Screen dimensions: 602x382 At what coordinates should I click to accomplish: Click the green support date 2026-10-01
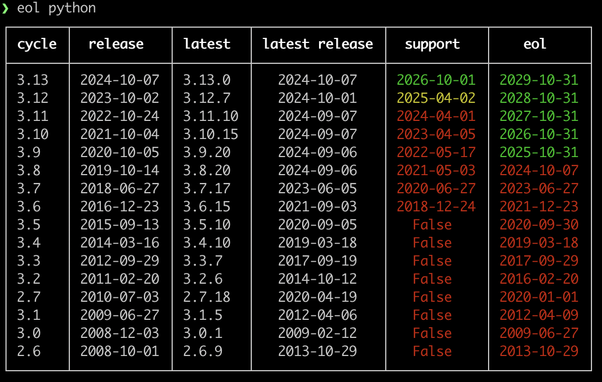click(436, 80)
